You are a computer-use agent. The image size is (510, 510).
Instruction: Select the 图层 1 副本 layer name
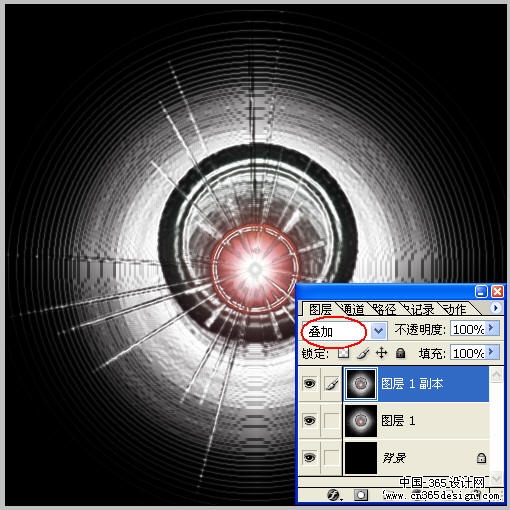[412, 384]
